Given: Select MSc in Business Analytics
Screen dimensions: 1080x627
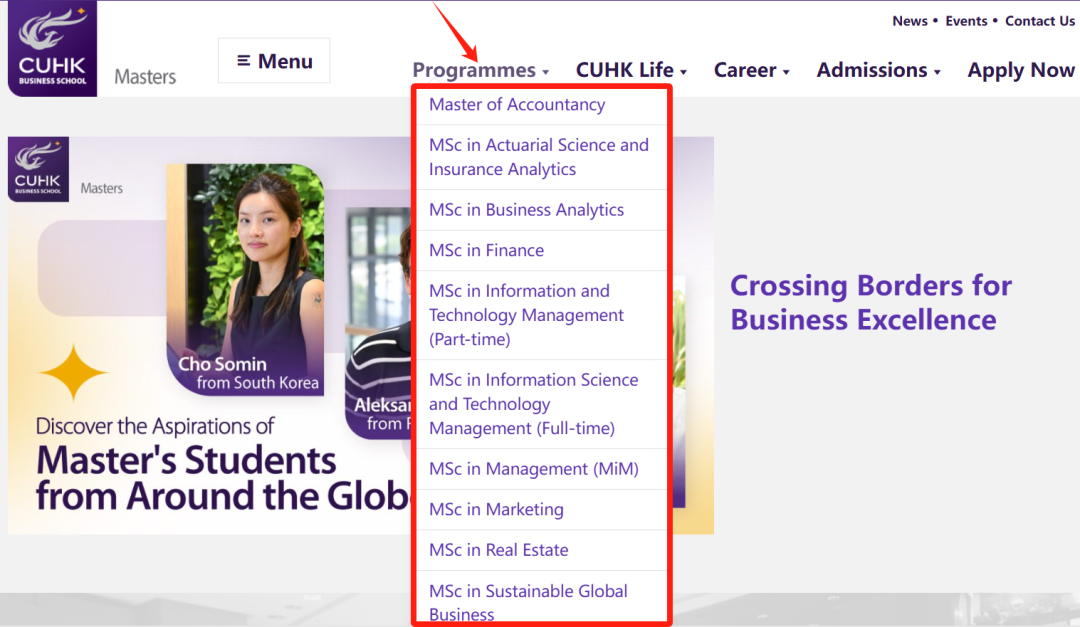Looking at the screenshot, I should 542,210.
